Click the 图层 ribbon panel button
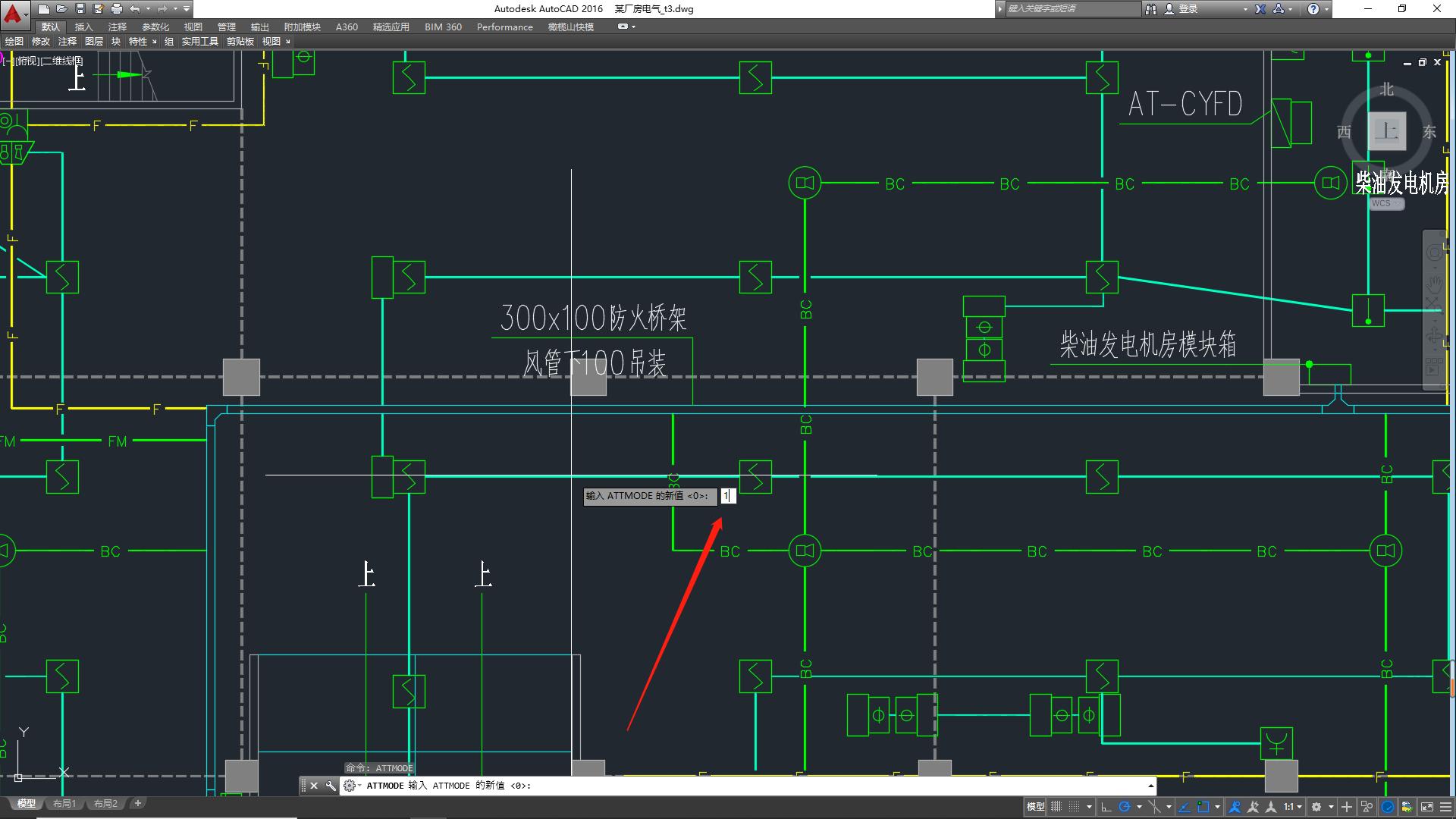 pyautogui.click(x=94, y=42)
